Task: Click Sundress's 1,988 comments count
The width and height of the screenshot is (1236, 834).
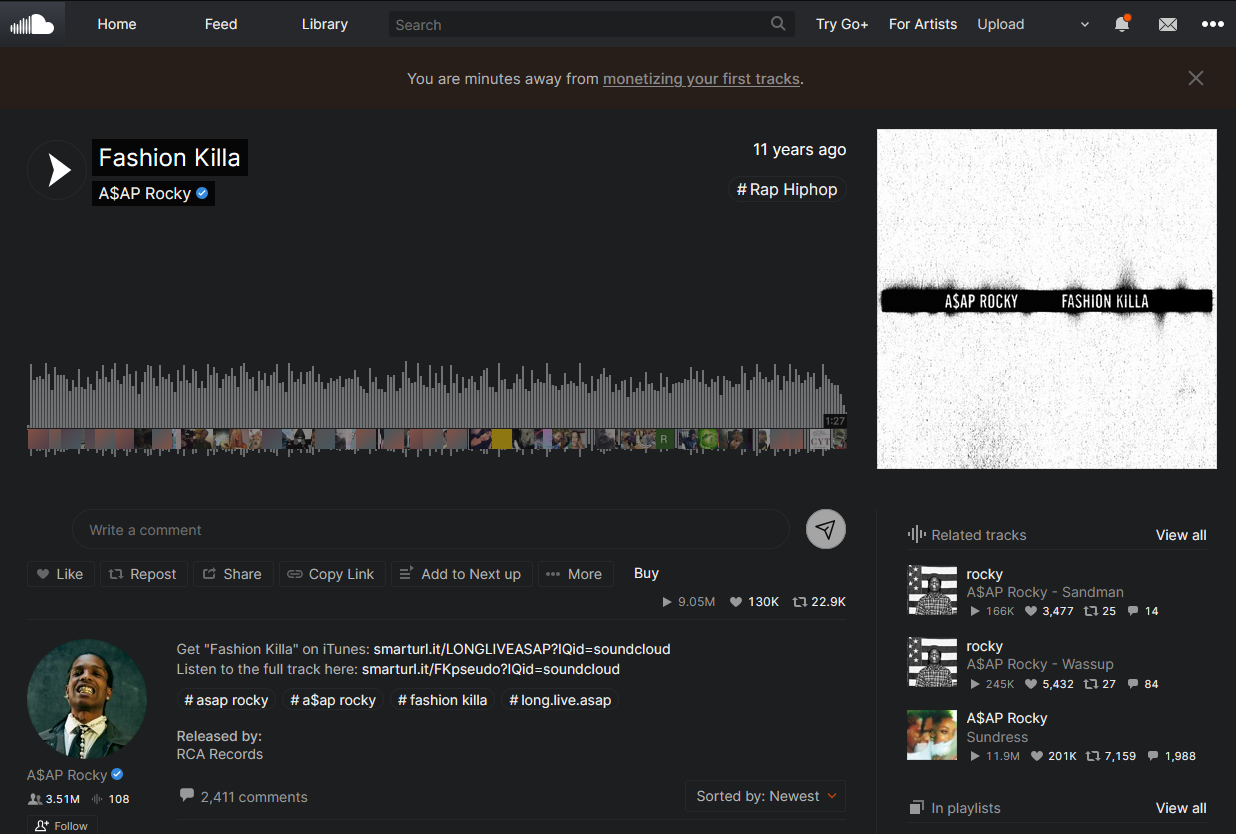Action: pos(1174,756)
